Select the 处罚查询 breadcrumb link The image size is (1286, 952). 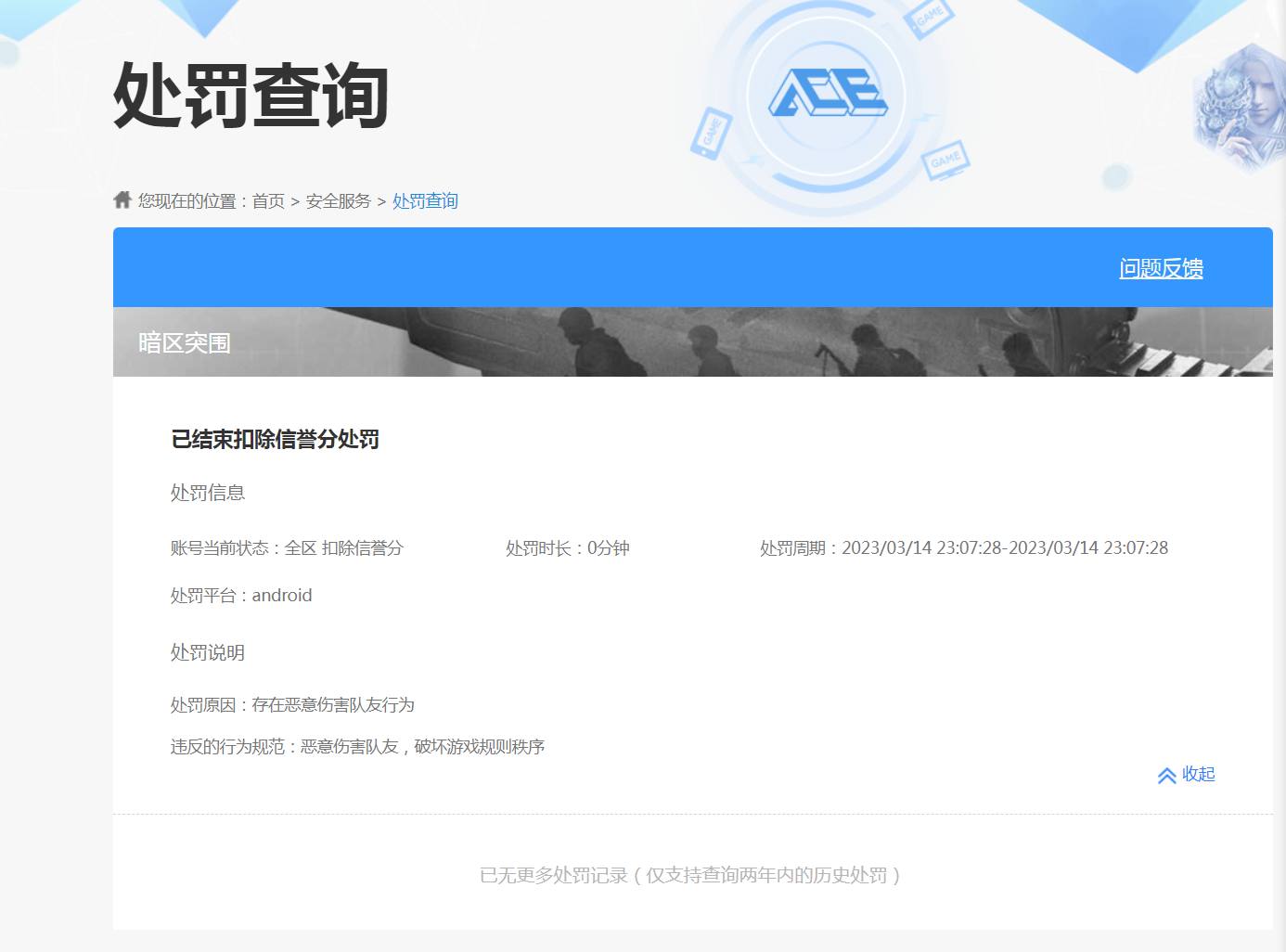coord(425,200)
